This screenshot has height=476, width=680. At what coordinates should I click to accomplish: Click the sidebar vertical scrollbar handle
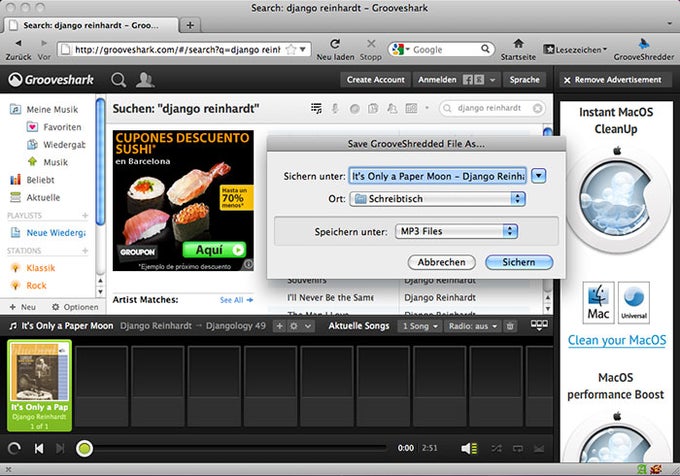pyautogui.click(x=100, y=161)
